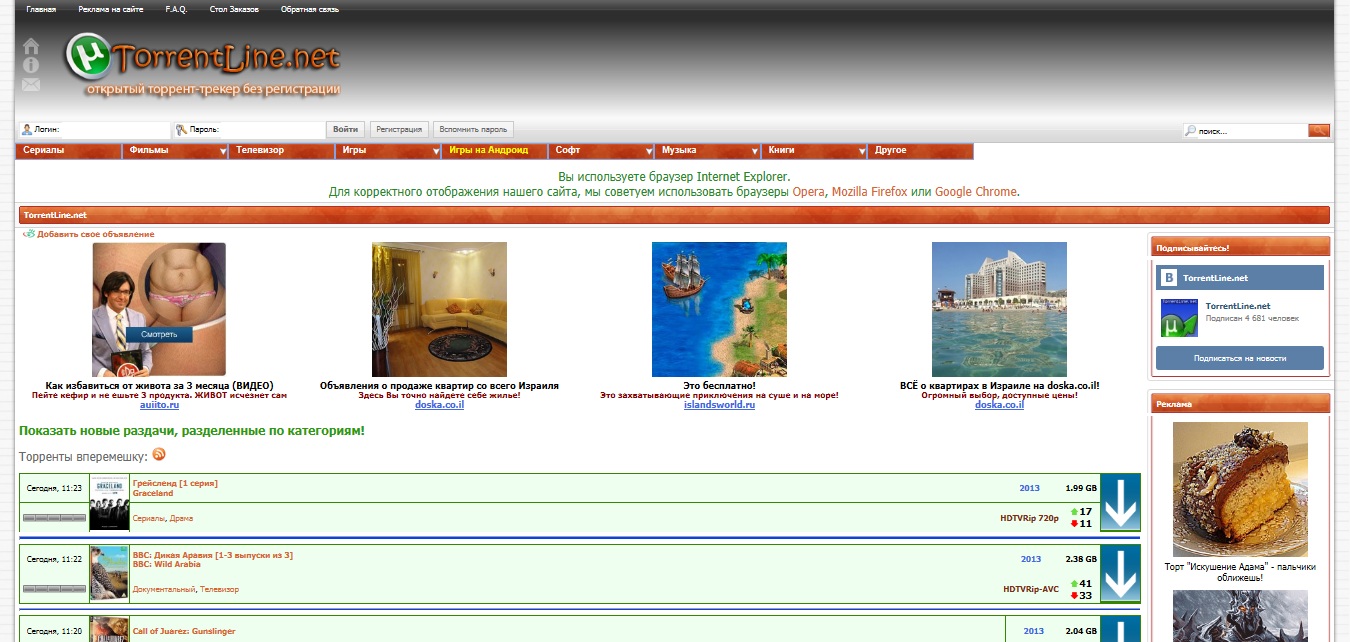Viewport: 1350px width, 642px height.
Task: Open the Грейсленд [1 серия] torrent link
Action: pos(175,483)
